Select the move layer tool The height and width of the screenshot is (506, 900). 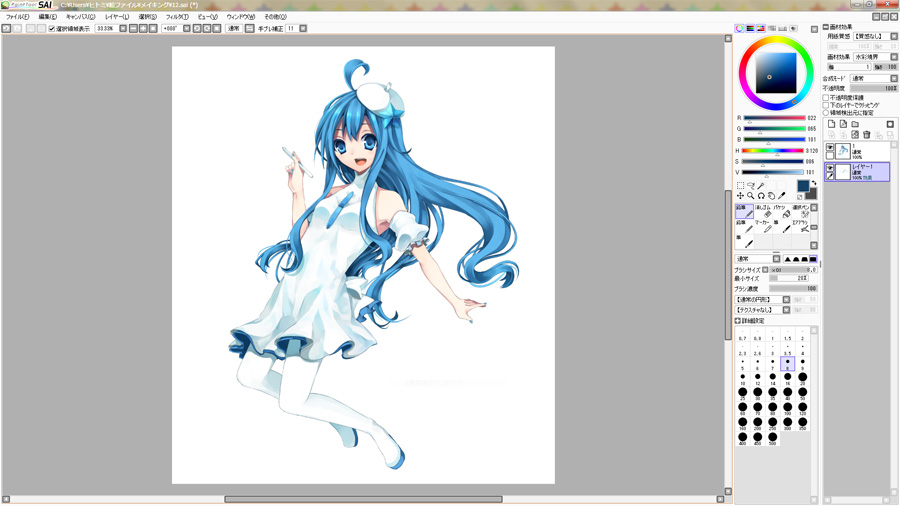click(x=740, y=196)
